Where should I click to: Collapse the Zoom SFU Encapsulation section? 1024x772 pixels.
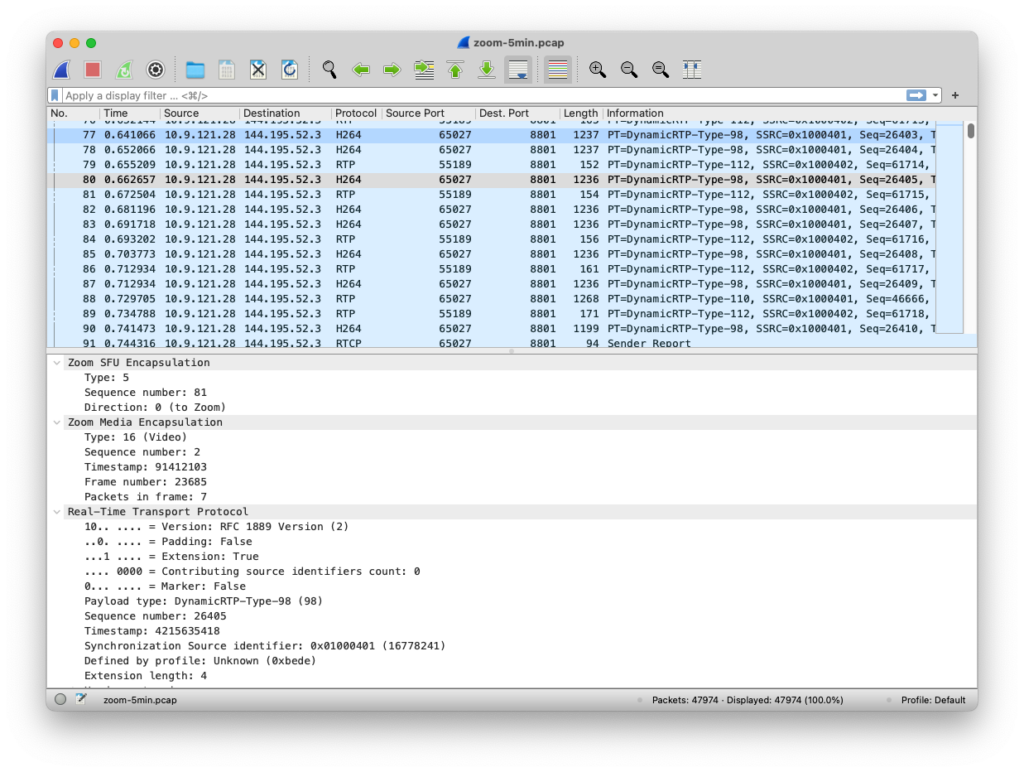(x=57, y=362)
